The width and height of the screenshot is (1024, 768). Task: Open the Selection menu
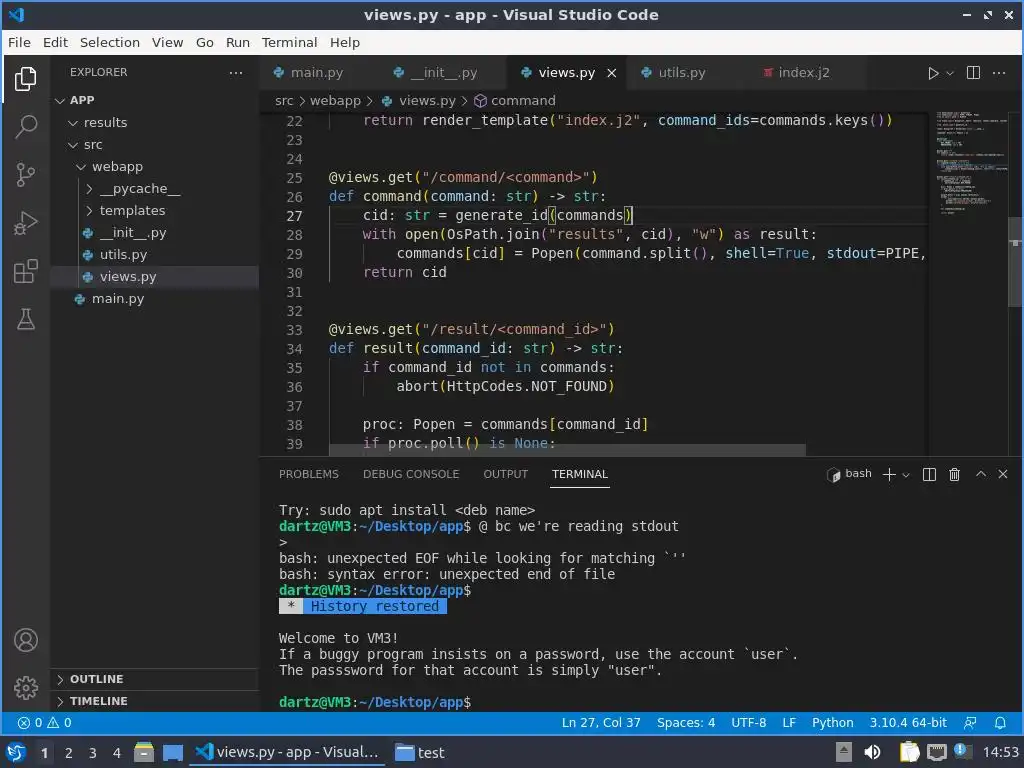110,42
